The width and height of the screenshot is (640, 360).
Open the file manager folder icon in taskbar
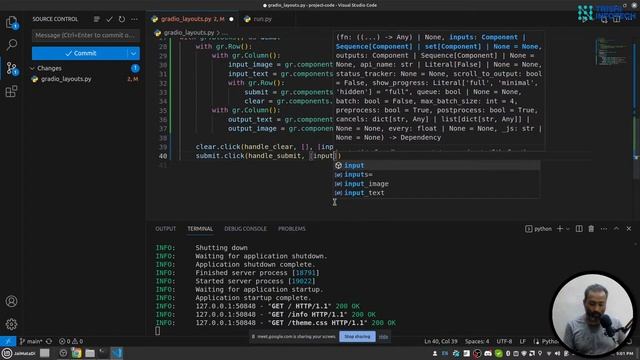90,353
